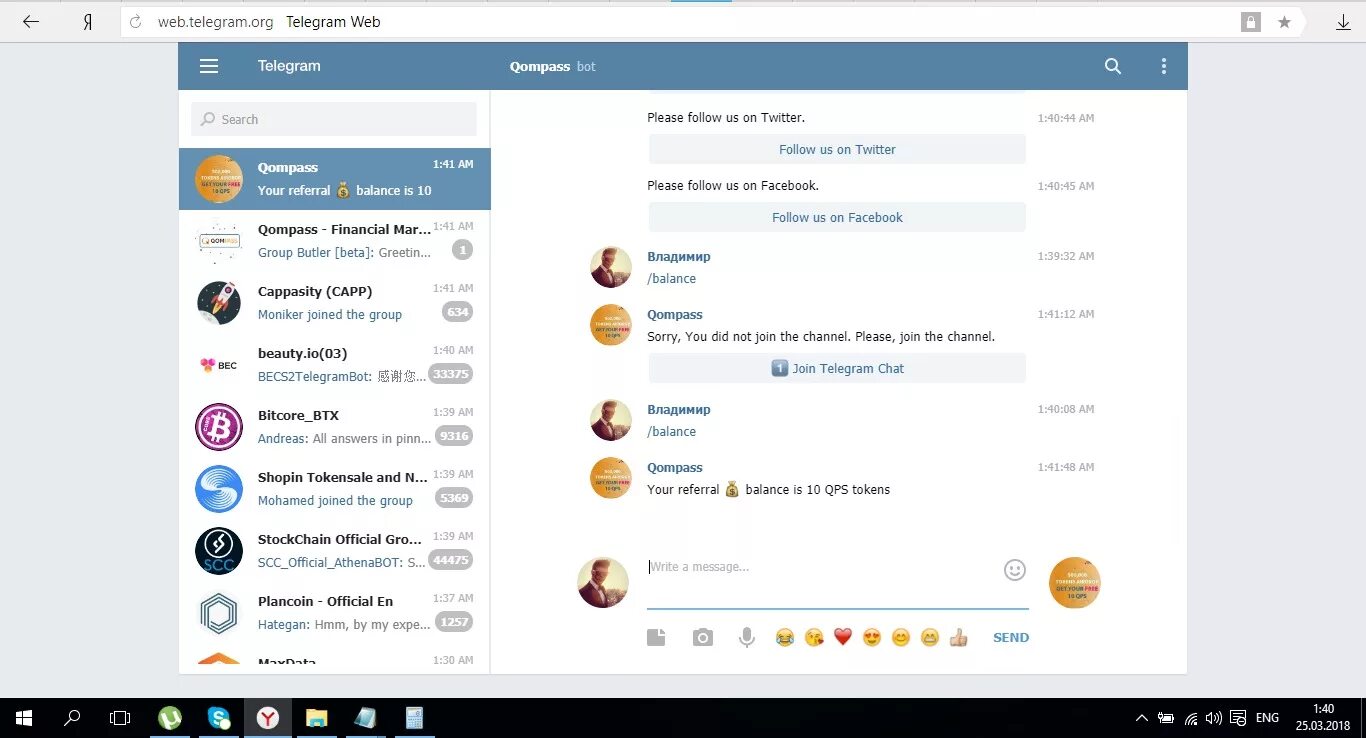1366x738 pixels.
Task: Insert the smiling blush emoji
Action: click(901, 637)
